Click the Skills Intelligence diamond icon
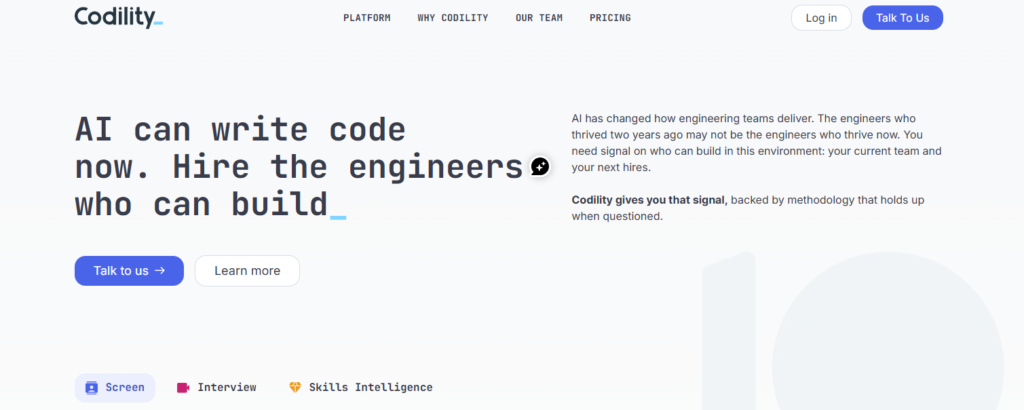This screenshot has height=410, width=1024. [295, 387]
